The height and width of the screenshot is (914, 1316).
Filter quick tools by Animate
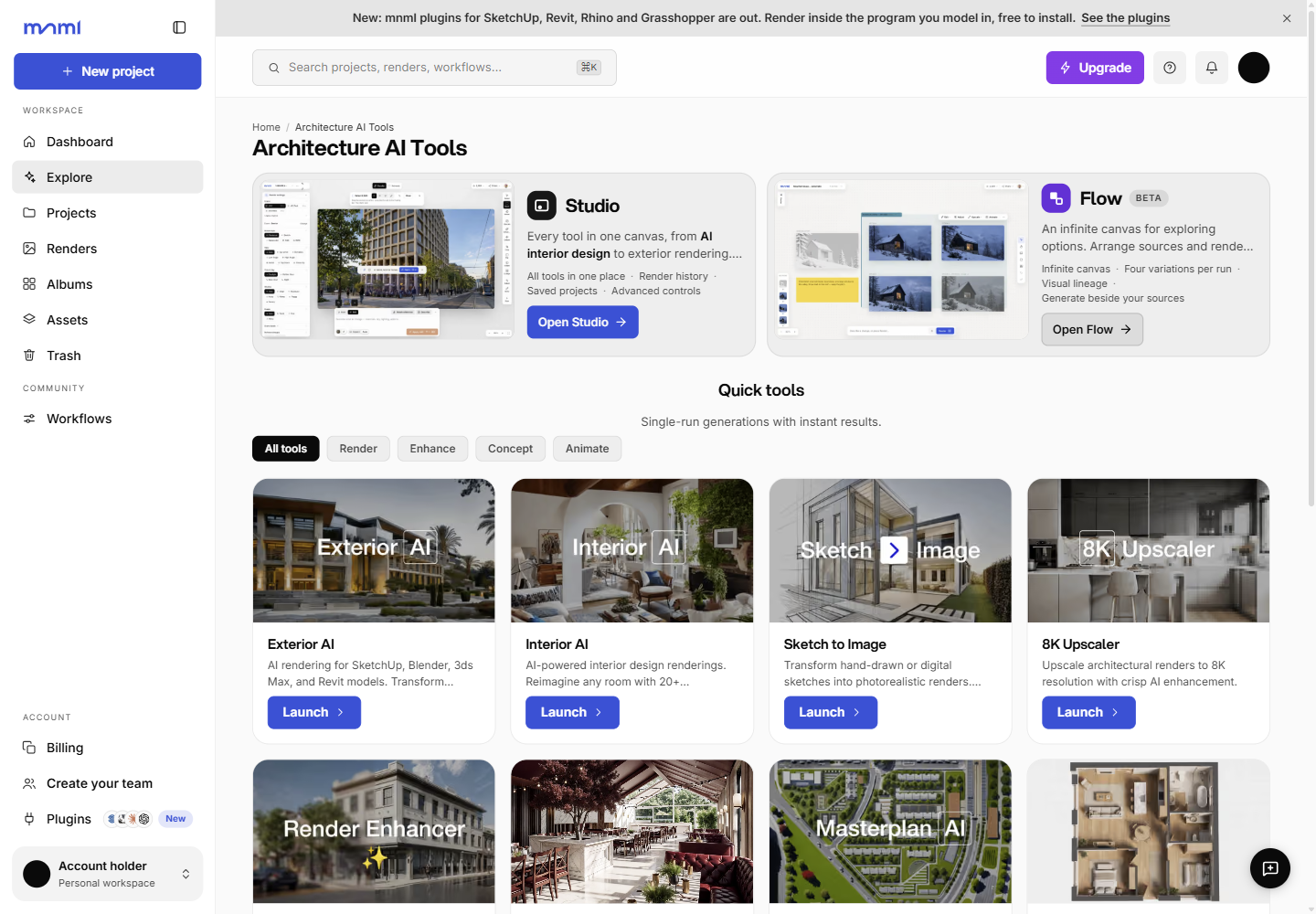coord(587,449)
